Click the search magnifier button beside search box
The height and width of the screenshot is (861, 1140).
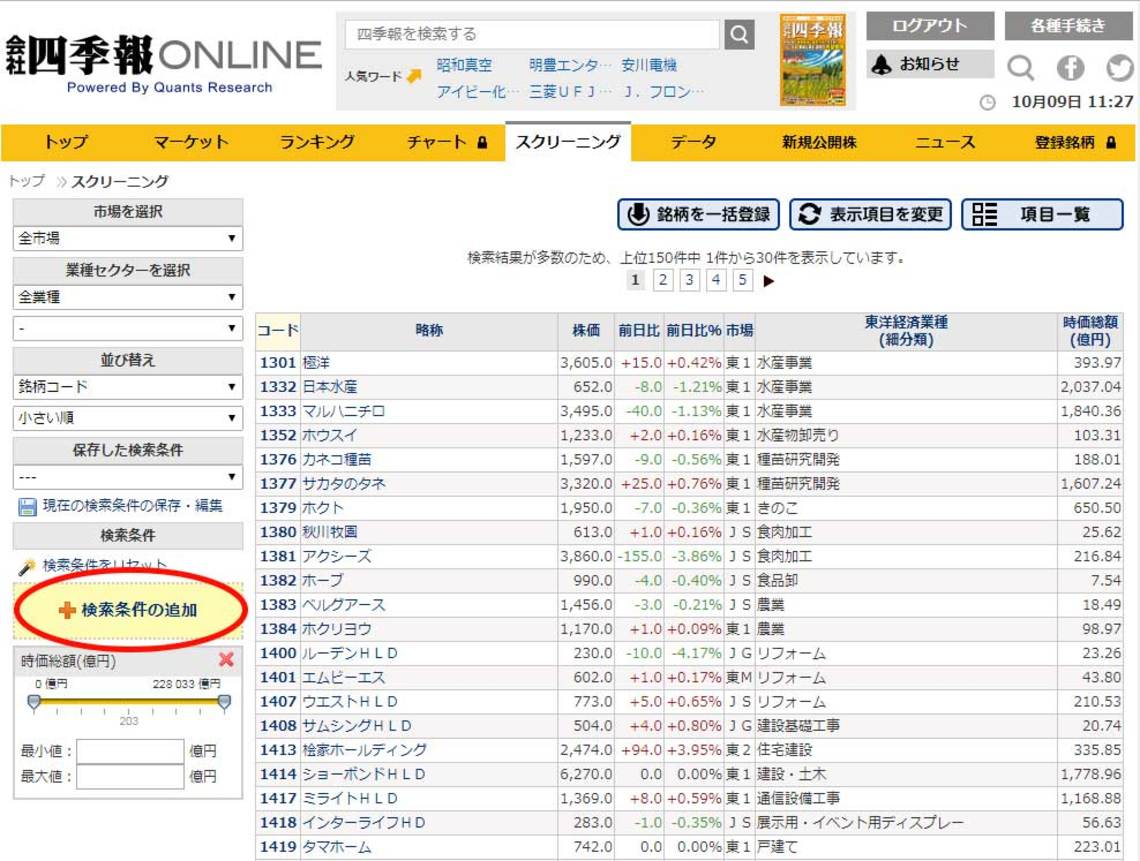(739, 34)
